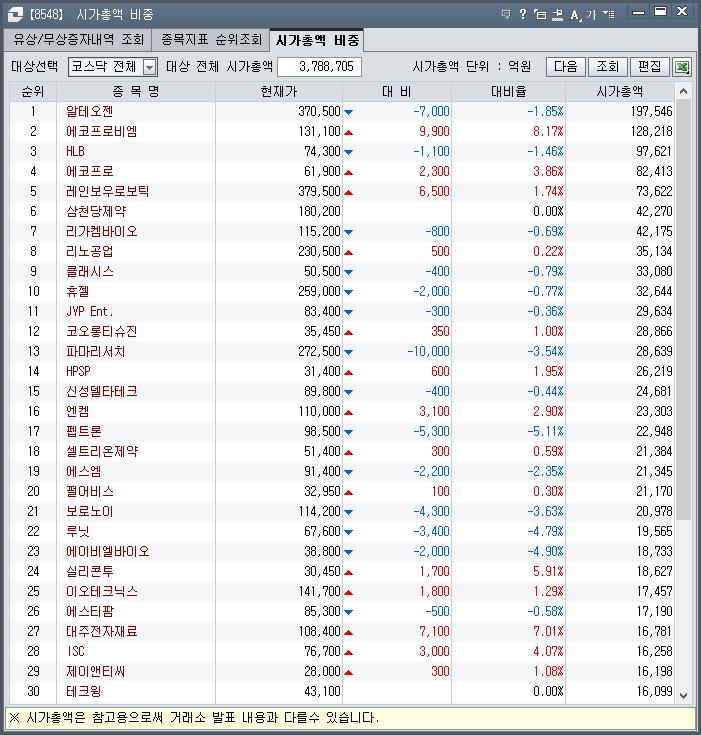Click the 대상 전체 시가총액 field 3,788,705

click(319, 67)
